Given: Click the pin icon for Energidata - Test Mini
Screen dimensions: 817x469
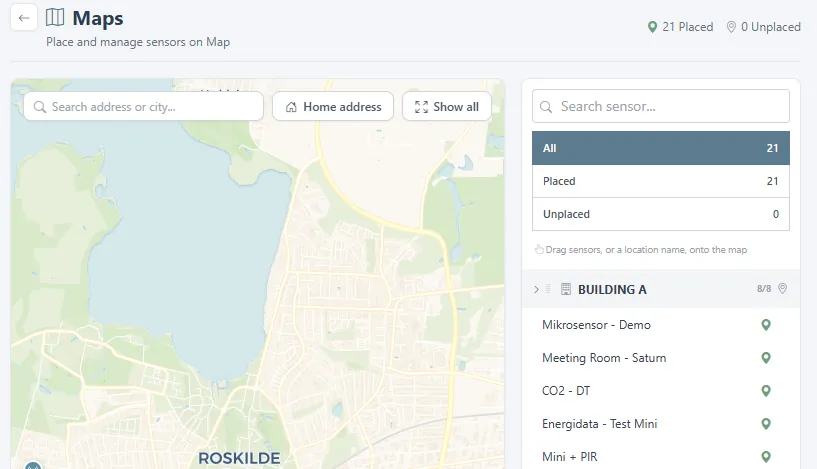Looking at the screenshot, I should 765,424.
